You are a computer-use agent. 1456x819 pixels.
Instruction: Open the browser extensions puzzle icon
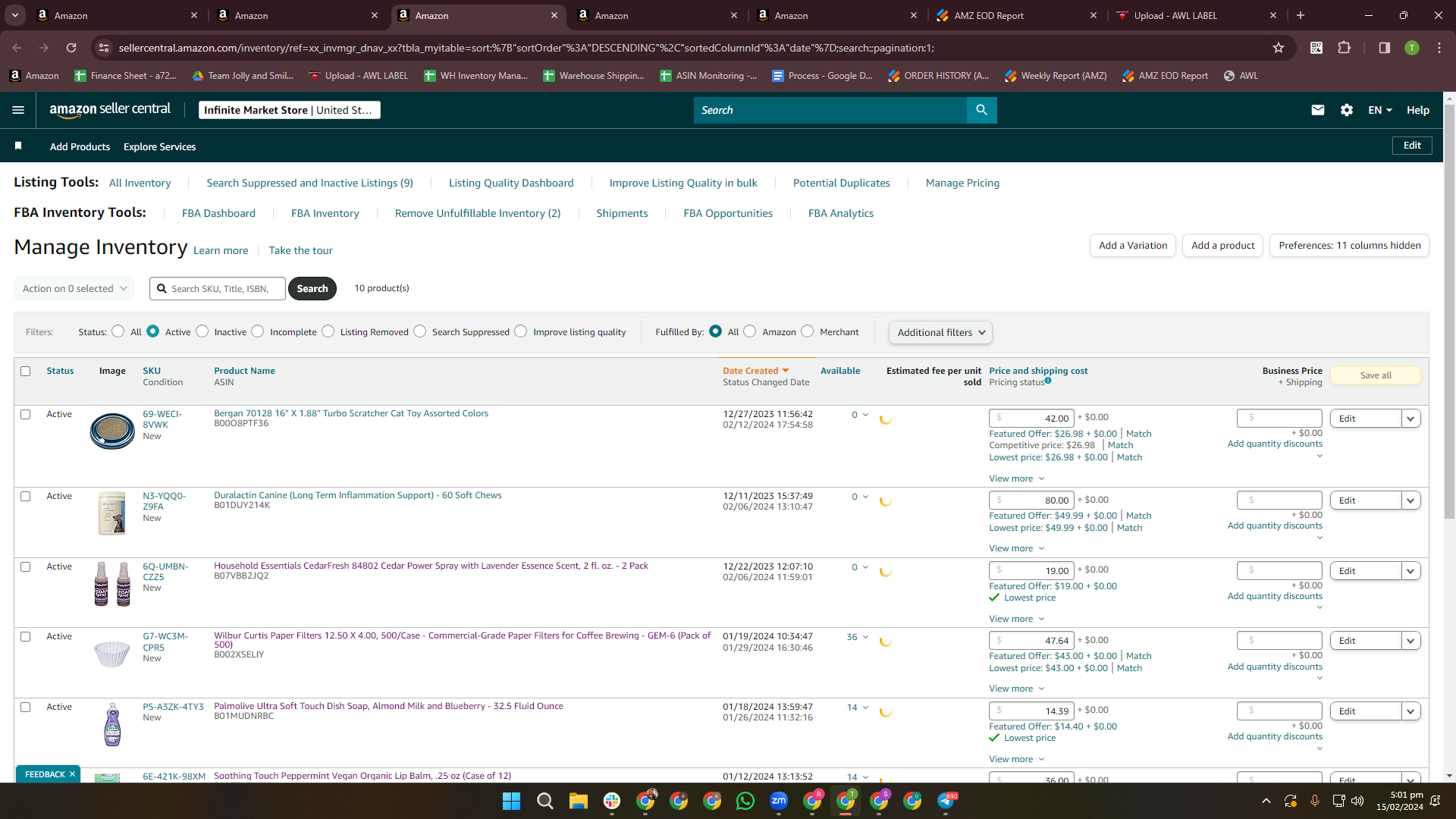[1345, 48]
